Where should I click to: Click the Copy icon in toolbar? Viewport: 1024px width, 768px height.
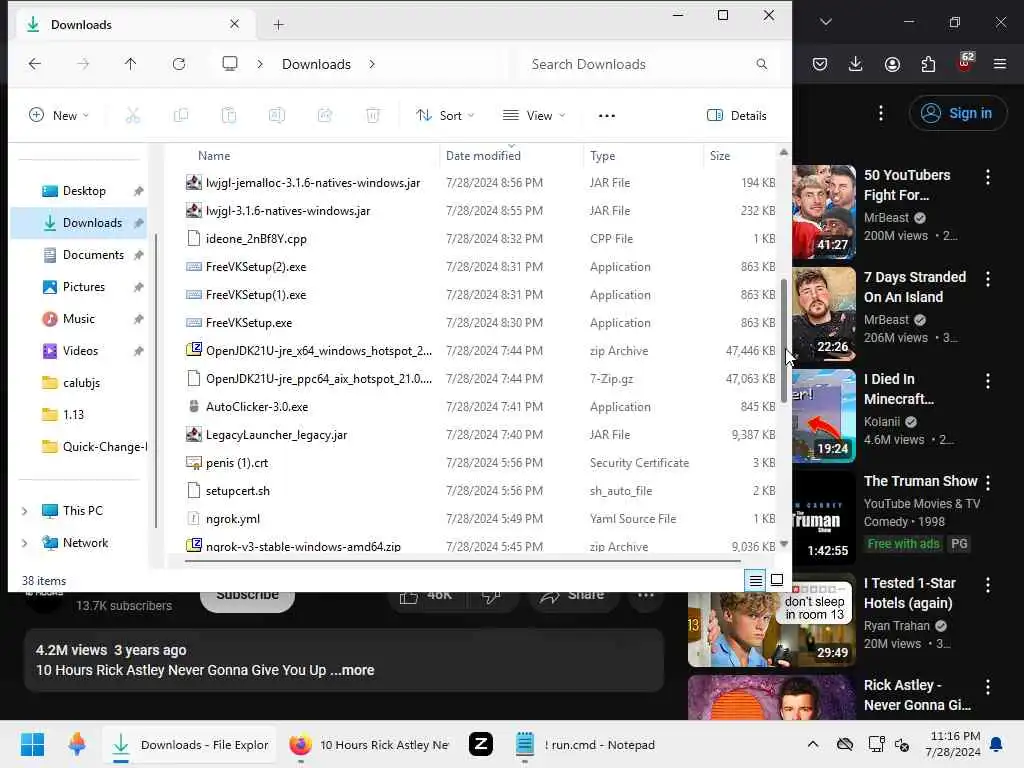click(181, 116)
